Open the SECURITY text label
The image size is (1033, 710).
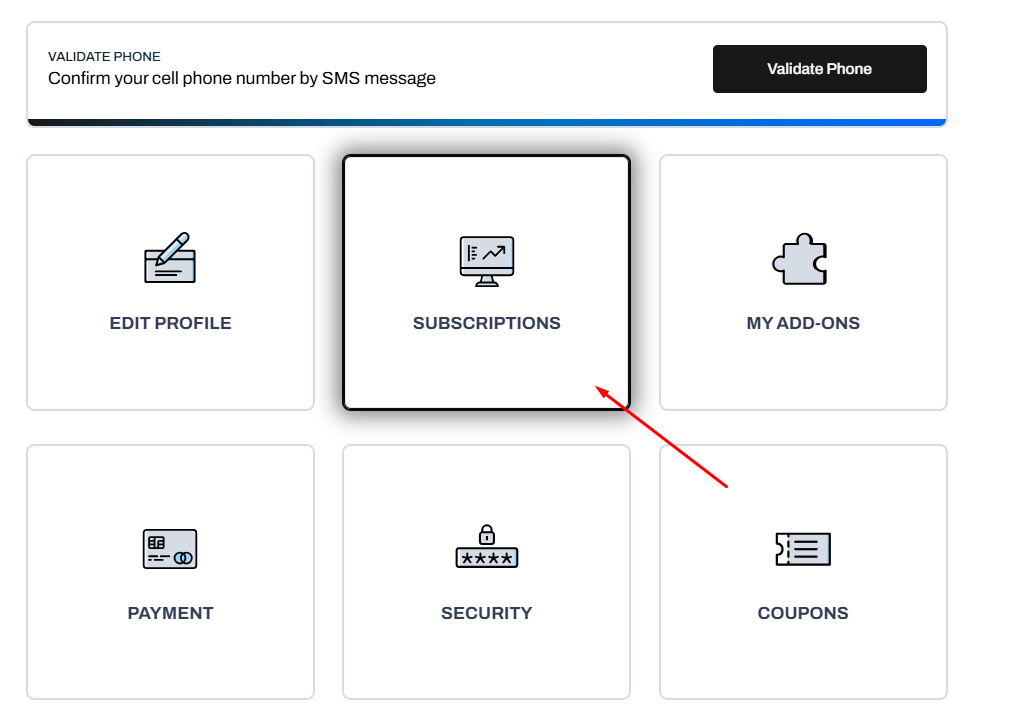tap(487, 613)
